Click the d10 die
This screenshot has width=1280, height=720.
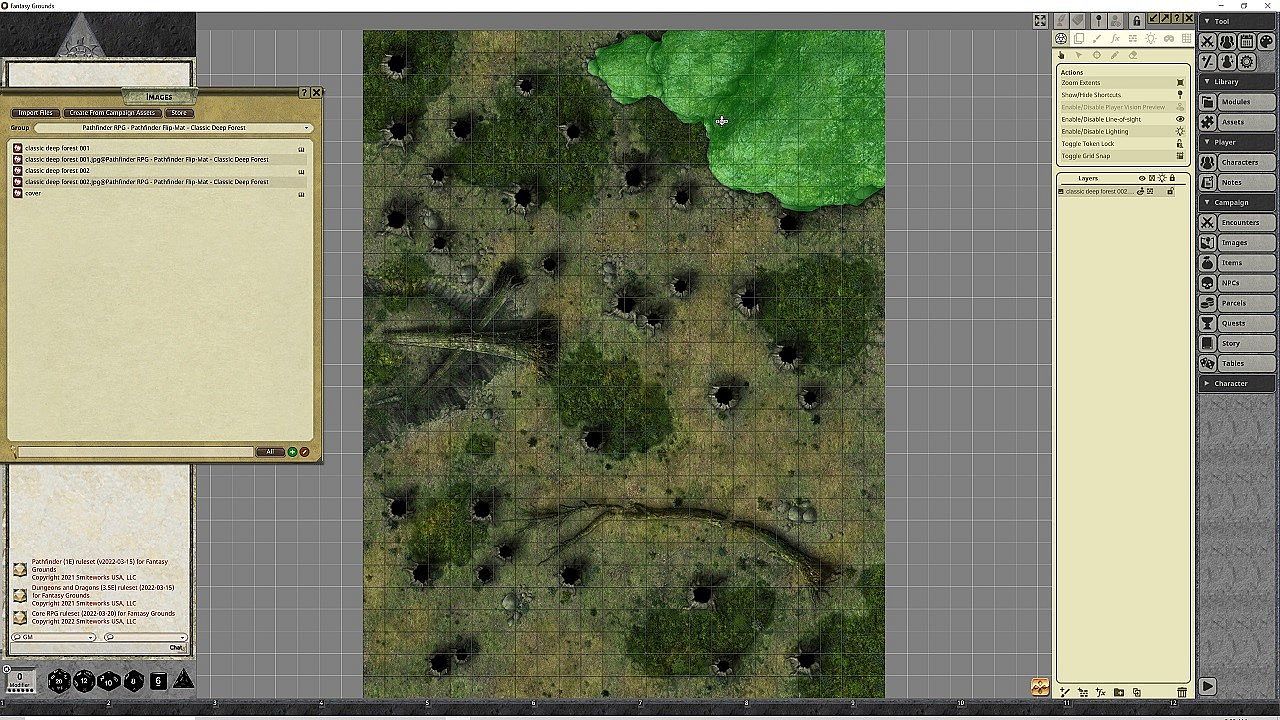pos(109,681)
